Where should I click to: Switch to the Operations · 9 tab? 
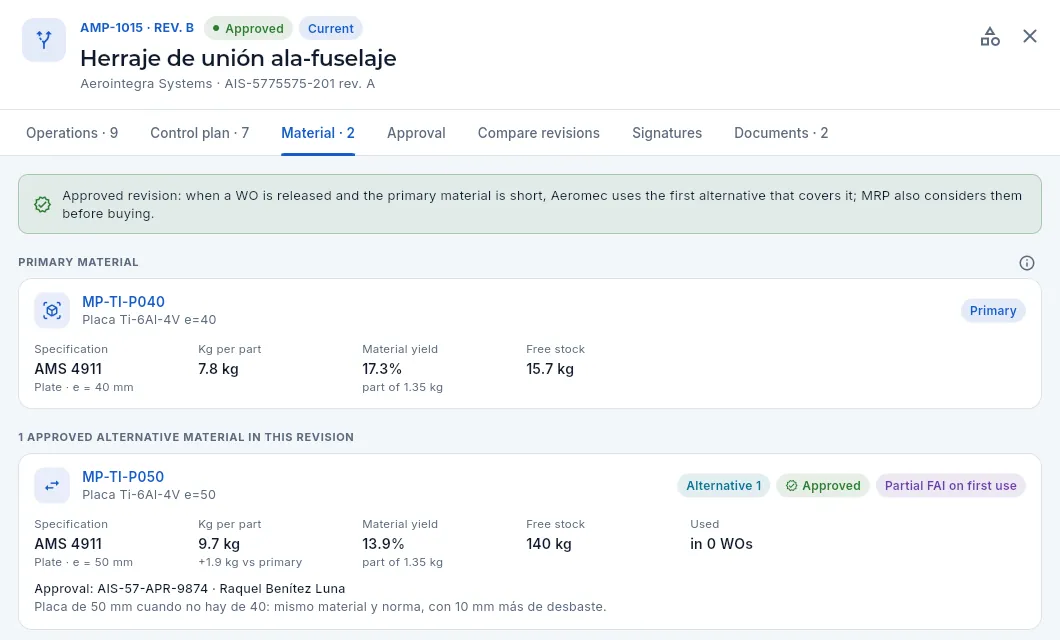[72, 133]
